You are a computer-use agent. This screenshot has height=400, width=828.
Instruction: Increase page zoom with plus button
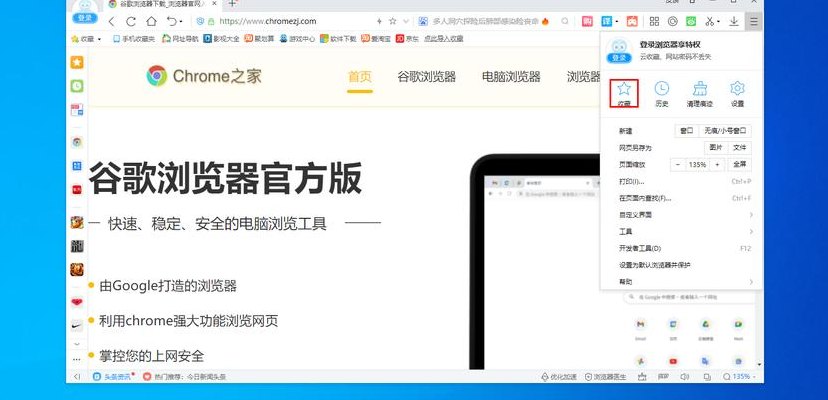[717, 164]
